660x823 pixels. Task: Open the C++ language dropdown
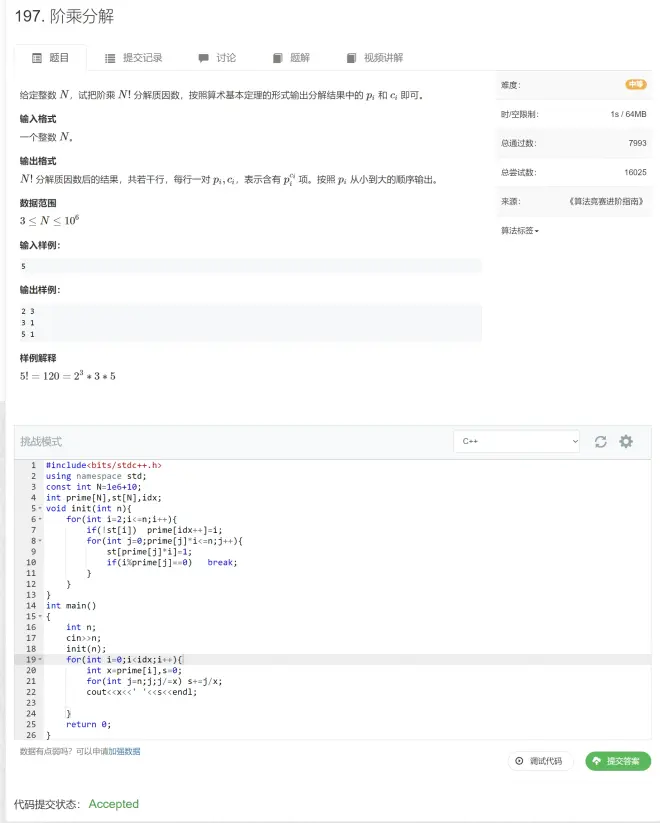tap(516, 441)
